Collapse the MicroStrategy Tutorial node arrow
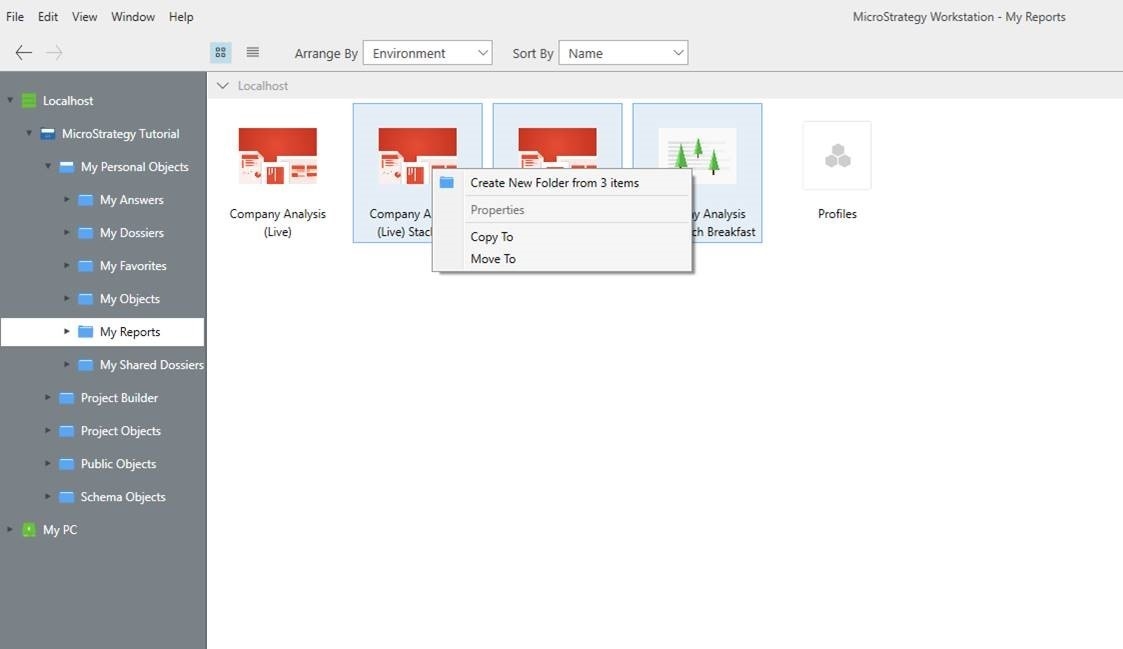This screenshot has height=649, width=1123. pos(29,133)
